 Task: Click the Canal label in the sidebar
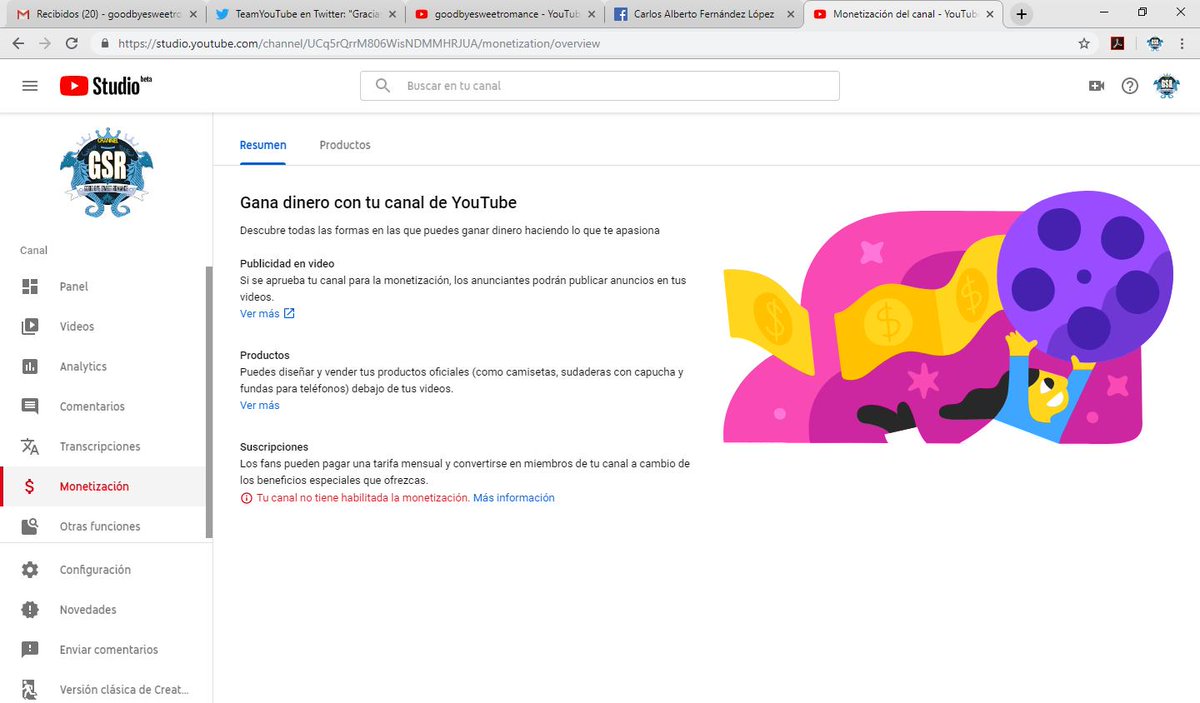(x=34, y=250)
